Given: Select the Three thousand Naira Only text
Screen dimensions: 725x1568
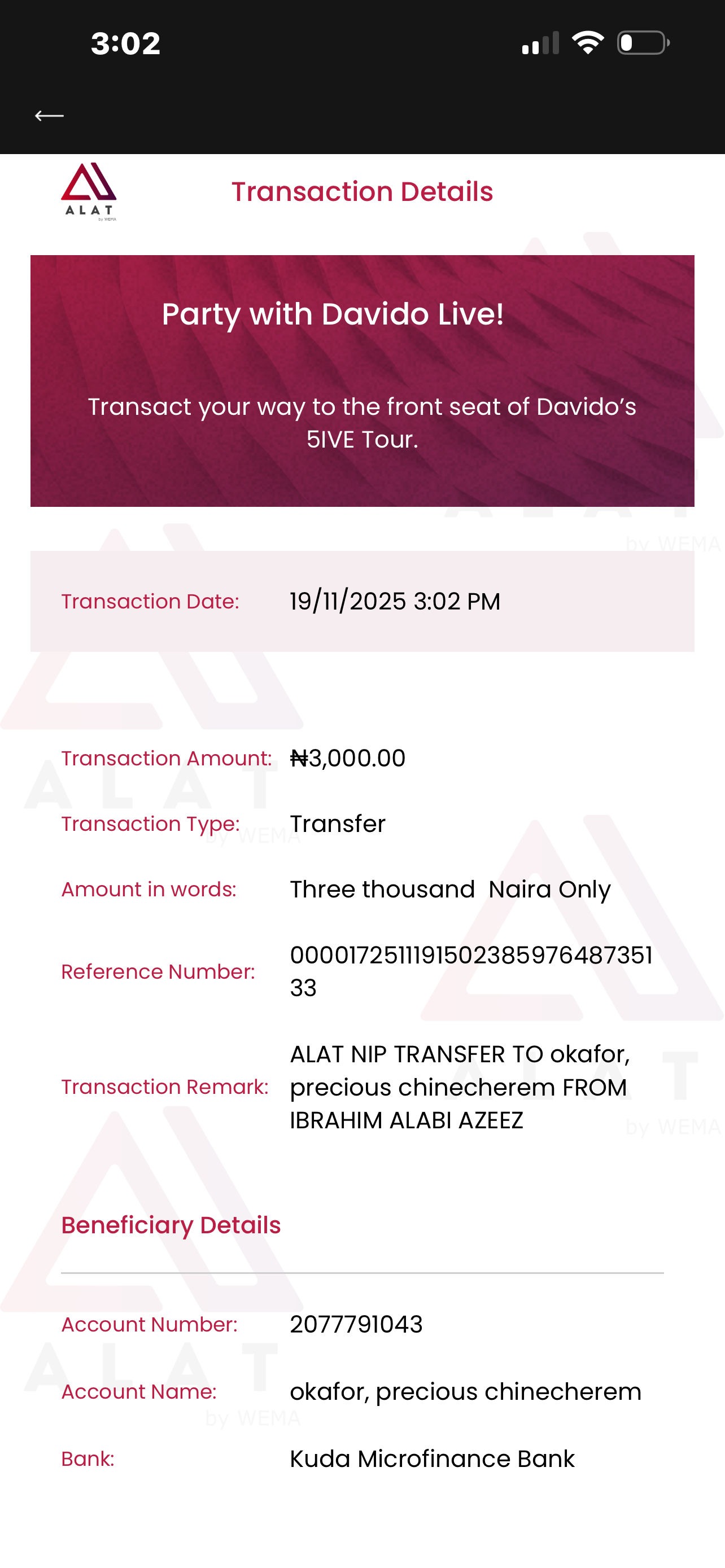Looking at the screenshot, I should (450, 890).
